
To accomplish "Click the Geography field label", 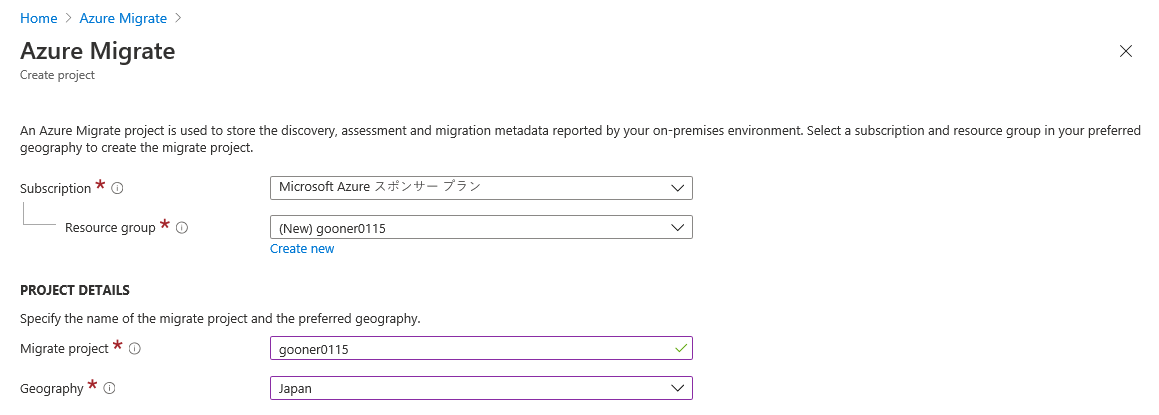I will click(52, 389).
